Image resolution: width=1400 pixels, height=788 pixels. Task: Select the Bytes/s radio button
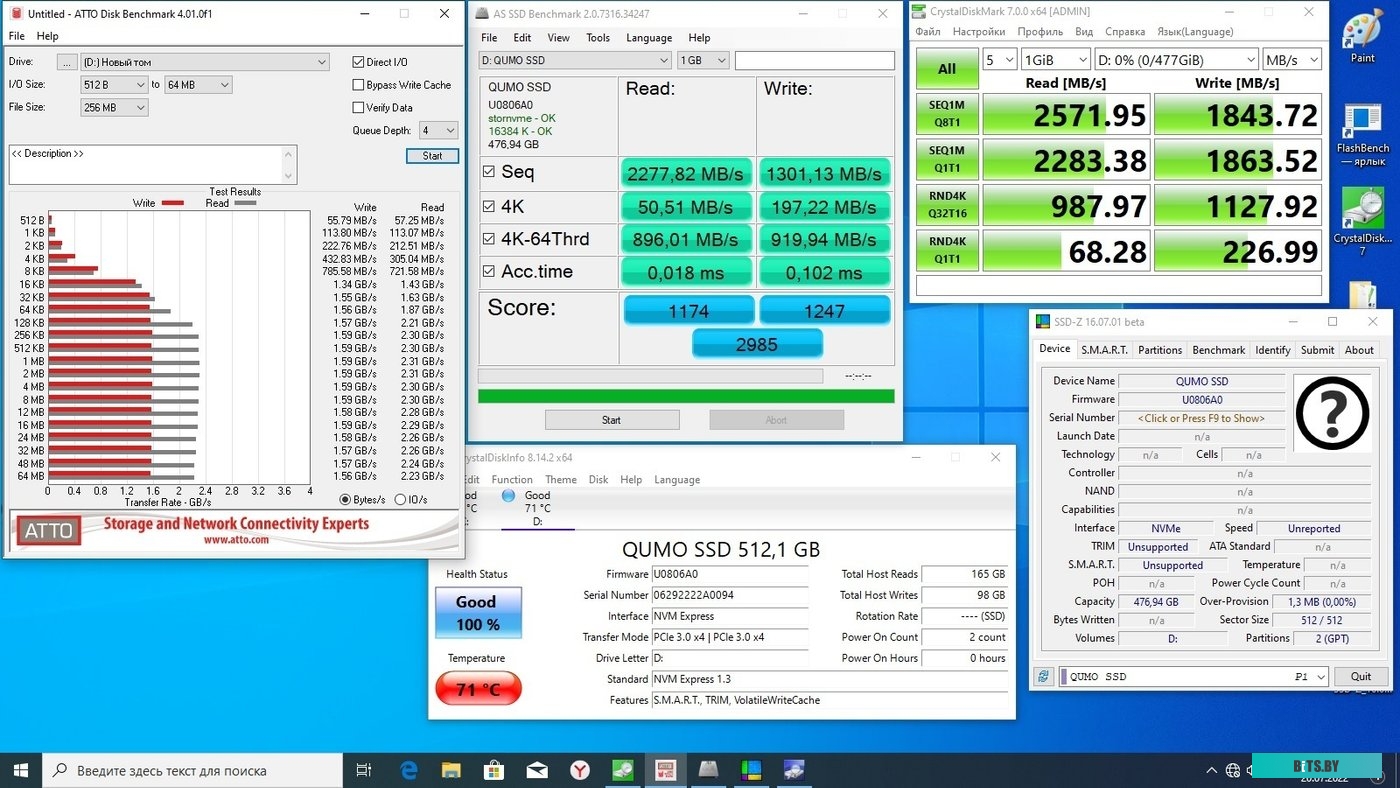pyautogui.click(x=345, y=500)
